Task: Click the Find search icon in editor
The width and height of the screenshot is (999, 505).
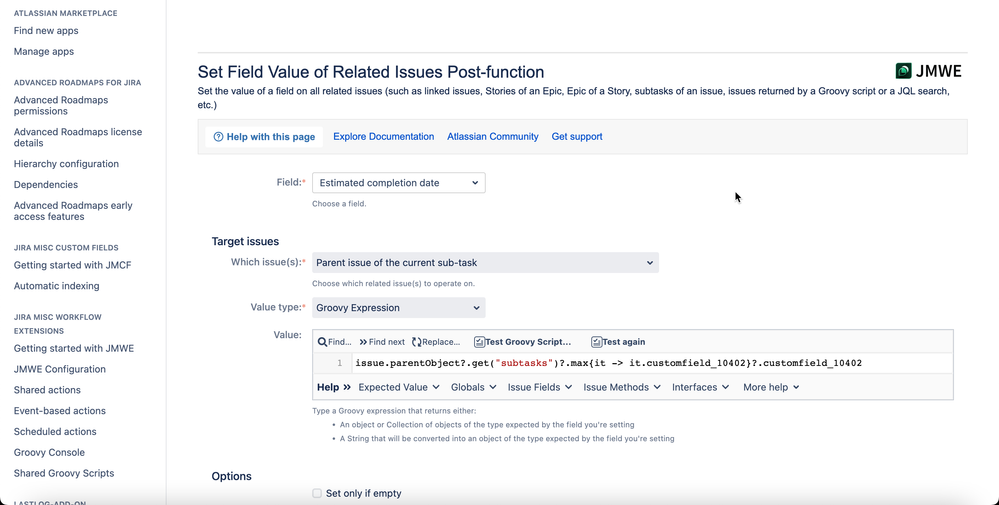Action: coord(323,342)
